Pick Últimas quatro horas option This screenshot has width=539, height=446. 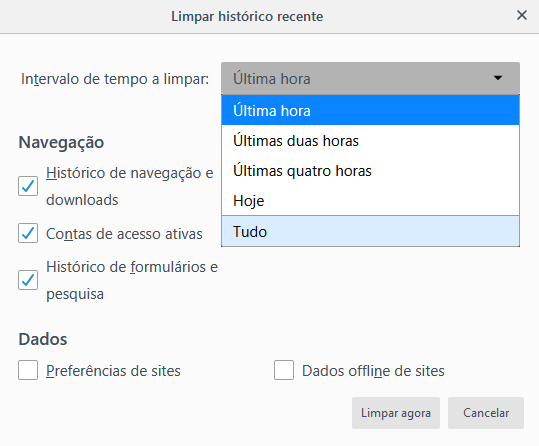coord(370,171)
